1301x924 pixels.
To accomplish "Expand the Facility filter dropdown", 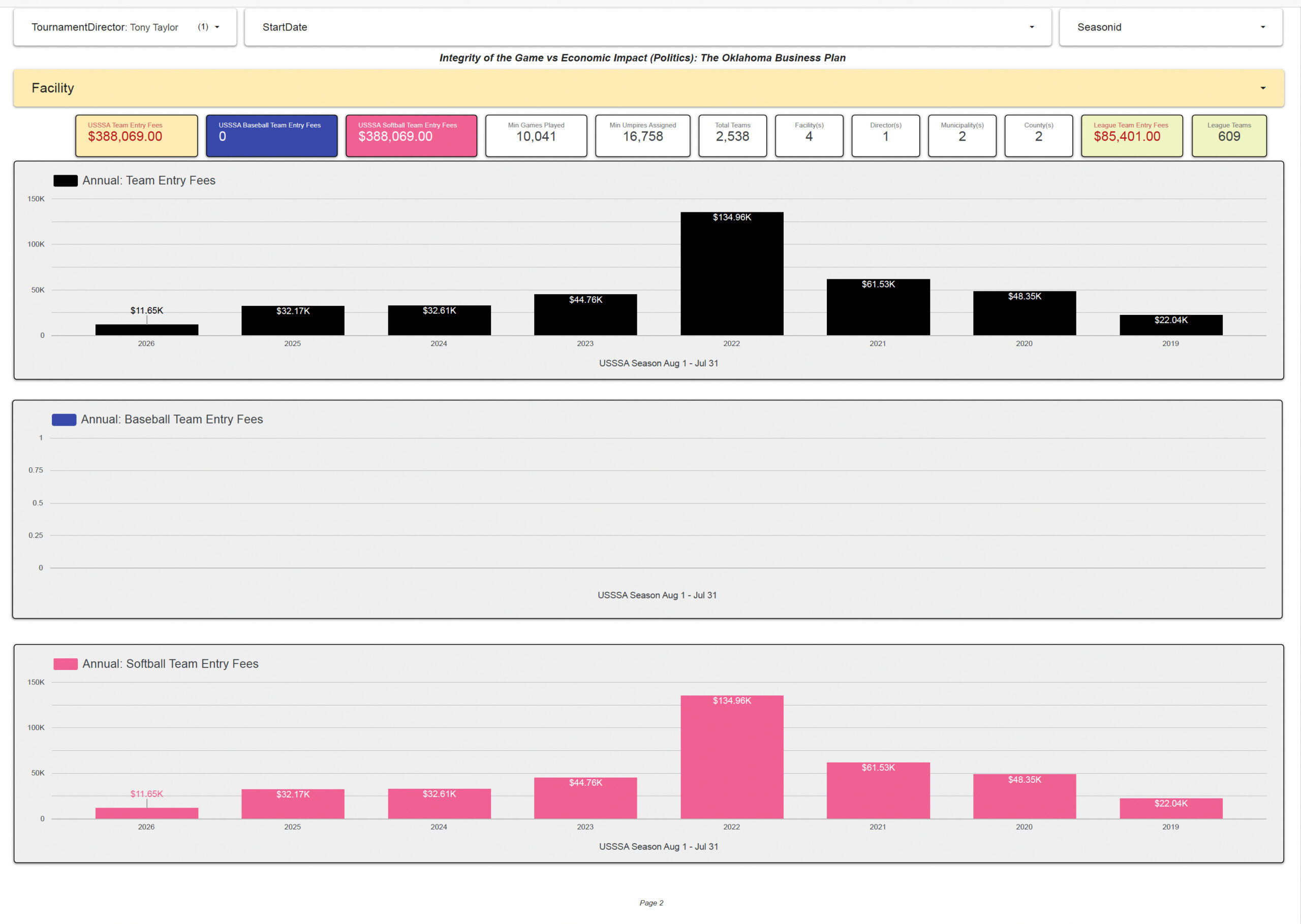I will (x=649, y=88).
